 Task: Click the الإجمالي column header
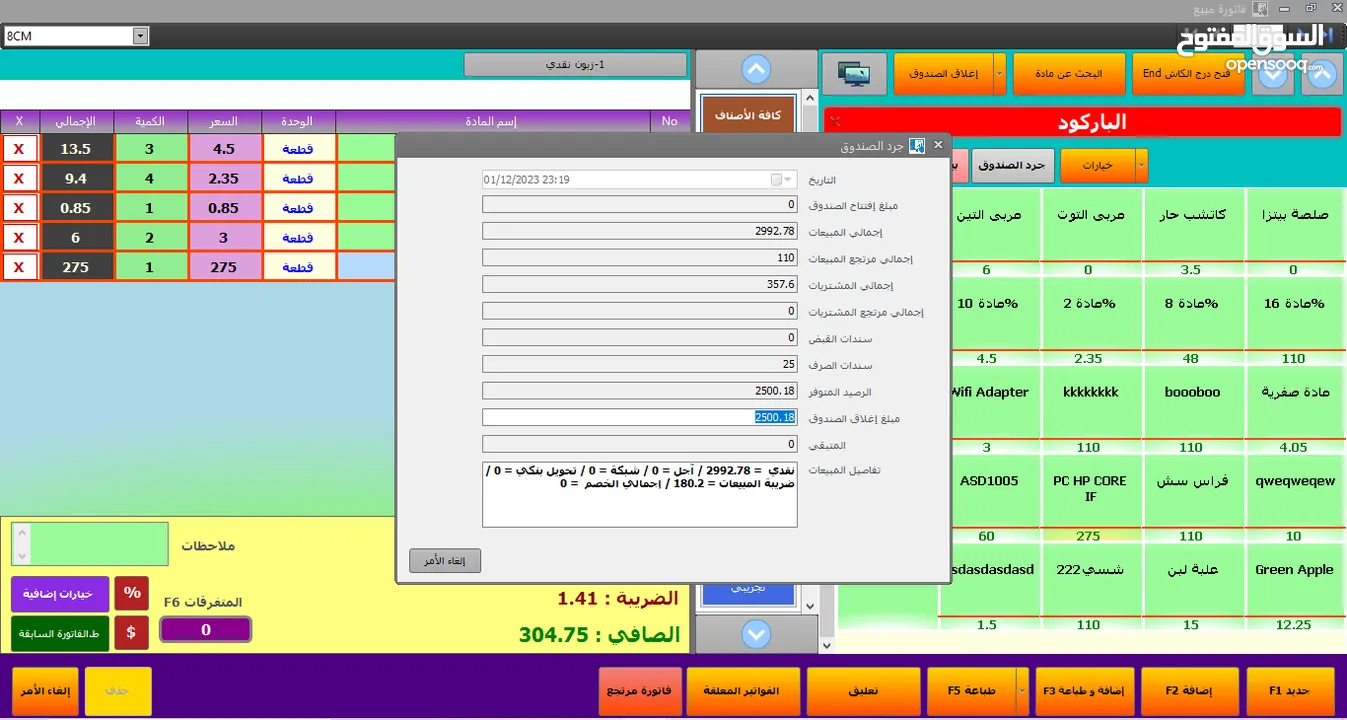coord(75,121)
